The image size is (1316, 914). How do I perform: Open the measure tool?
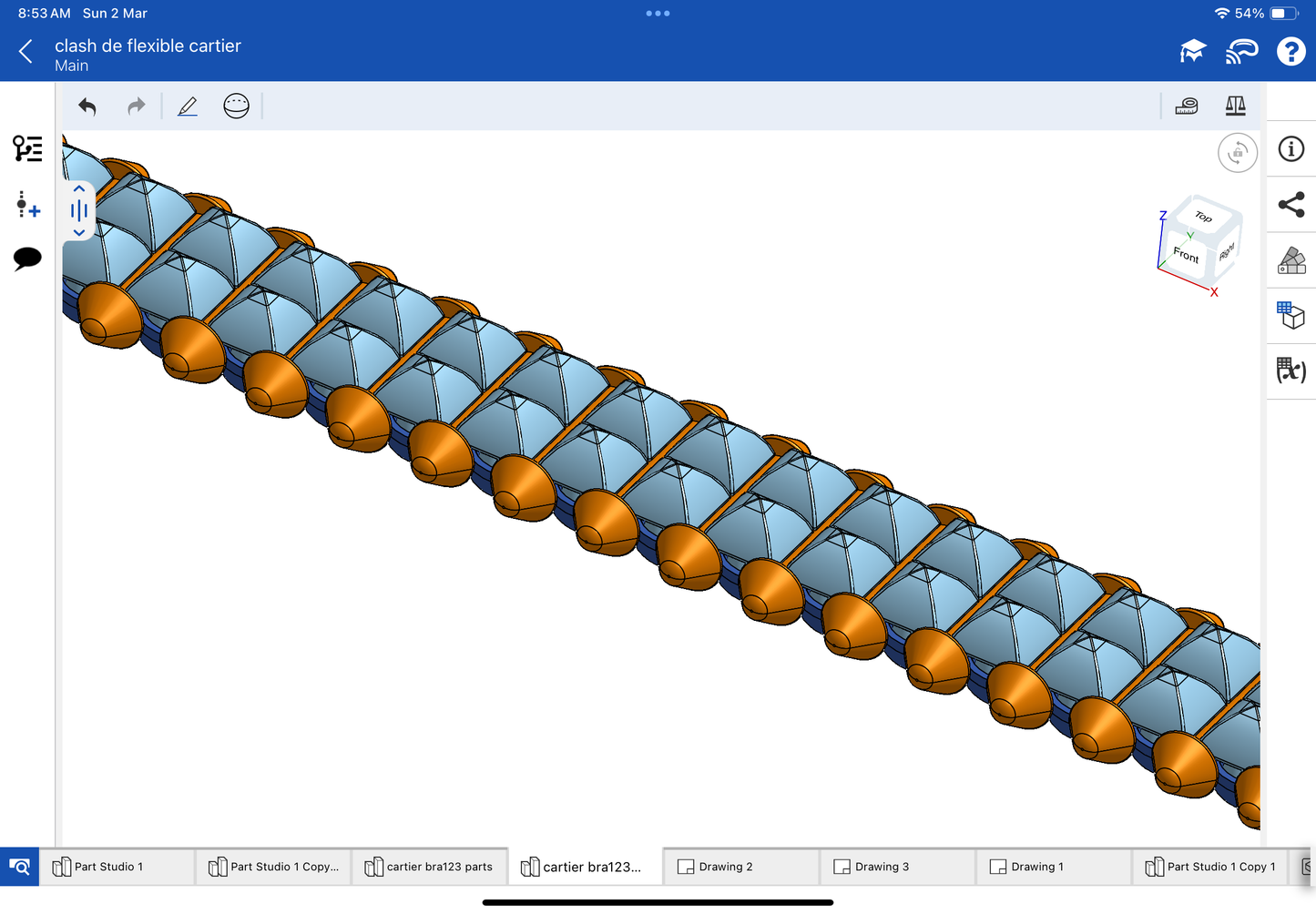1186,107
